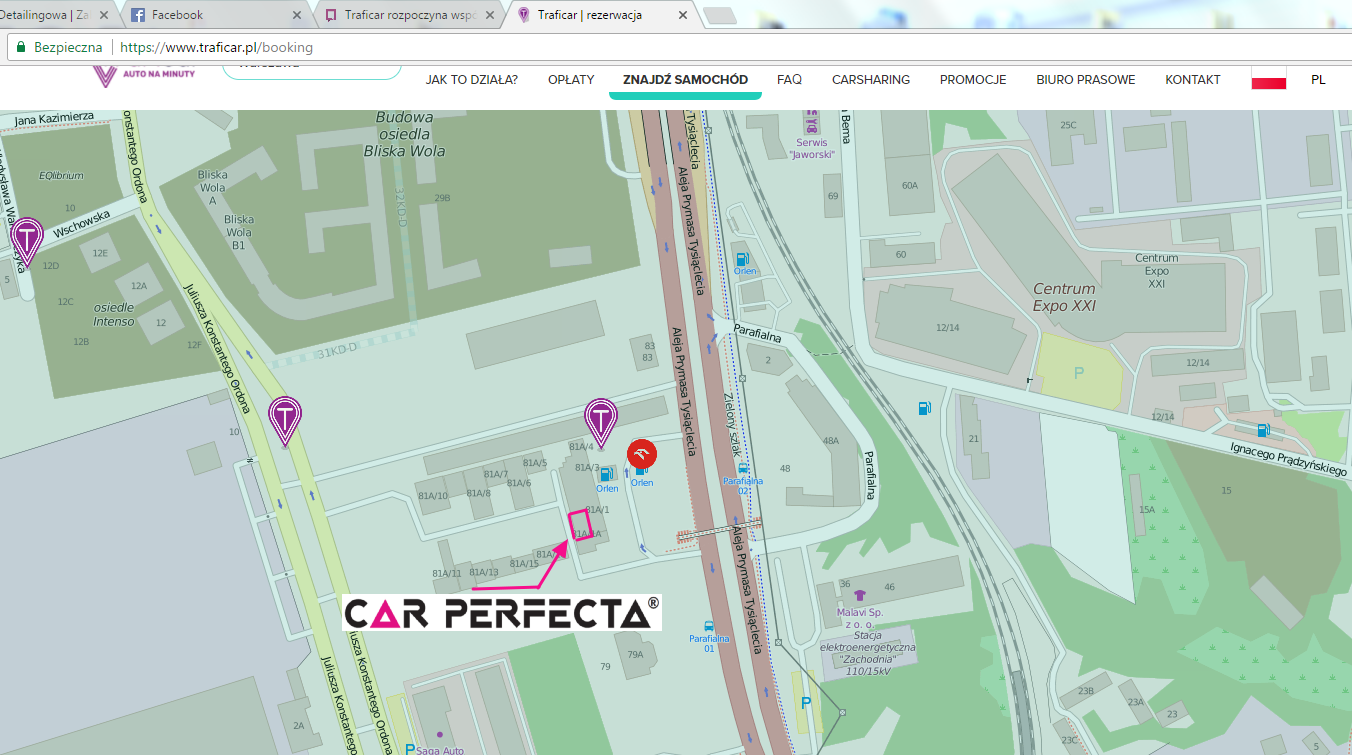
Task: Select the 'Traficar | rezerwacja' tab
Action: [600, 15]
